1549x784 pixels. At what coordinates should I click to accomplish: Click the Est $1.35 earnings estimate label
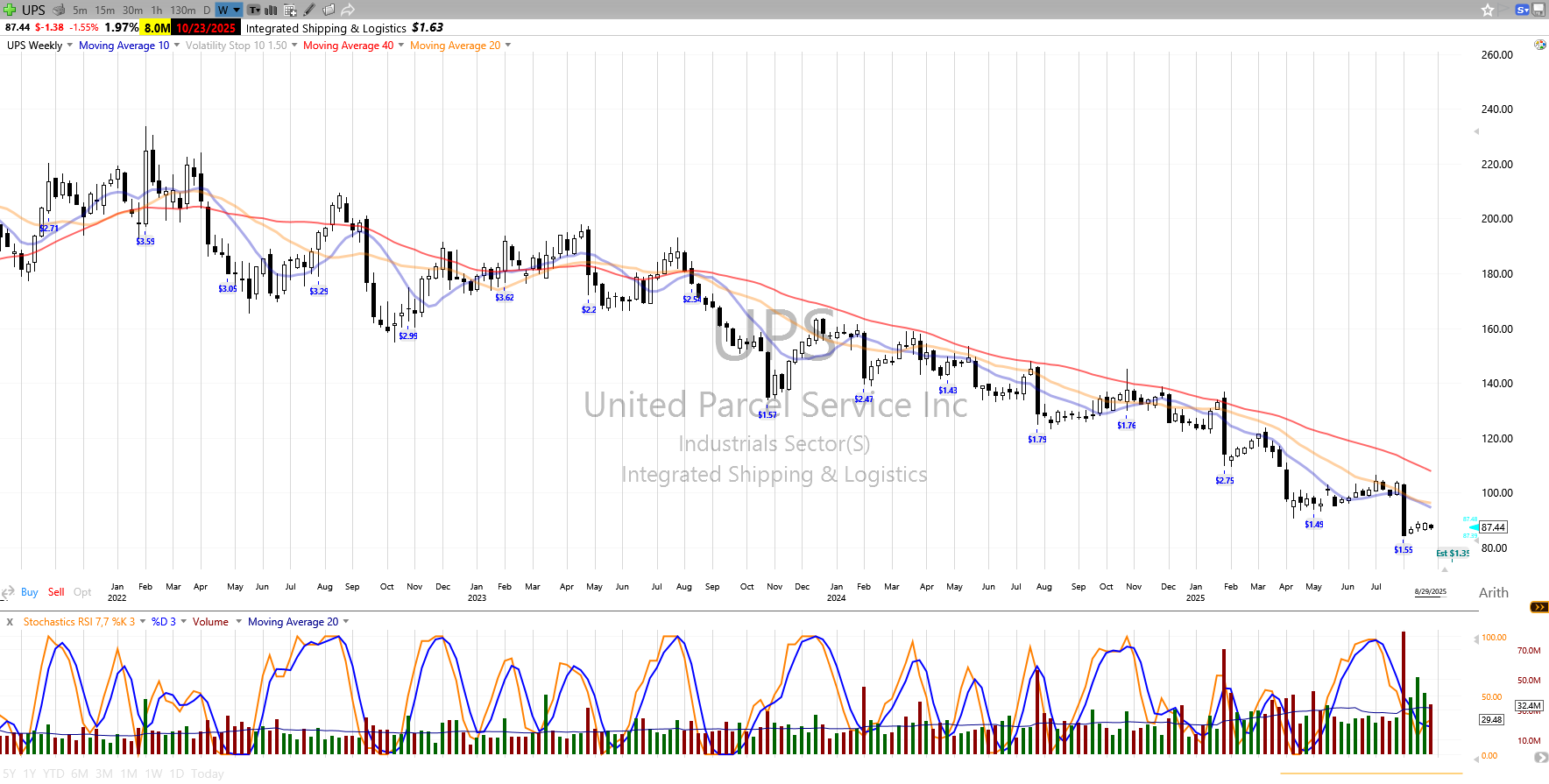point(1453,554)
